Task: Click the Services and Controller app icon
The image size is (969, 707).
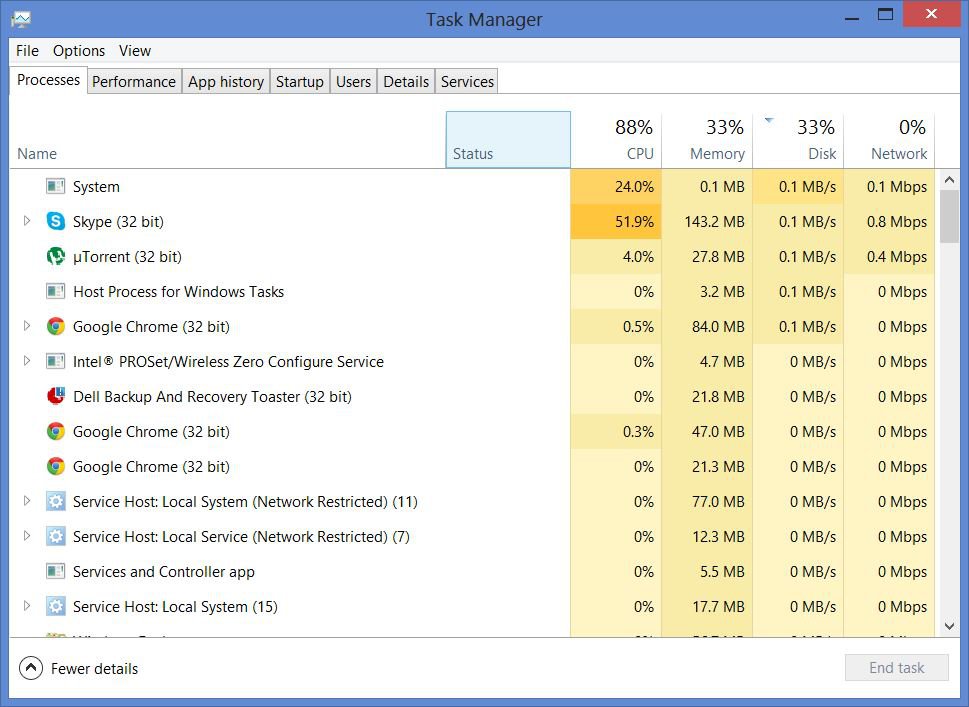Action: (56, 572)
